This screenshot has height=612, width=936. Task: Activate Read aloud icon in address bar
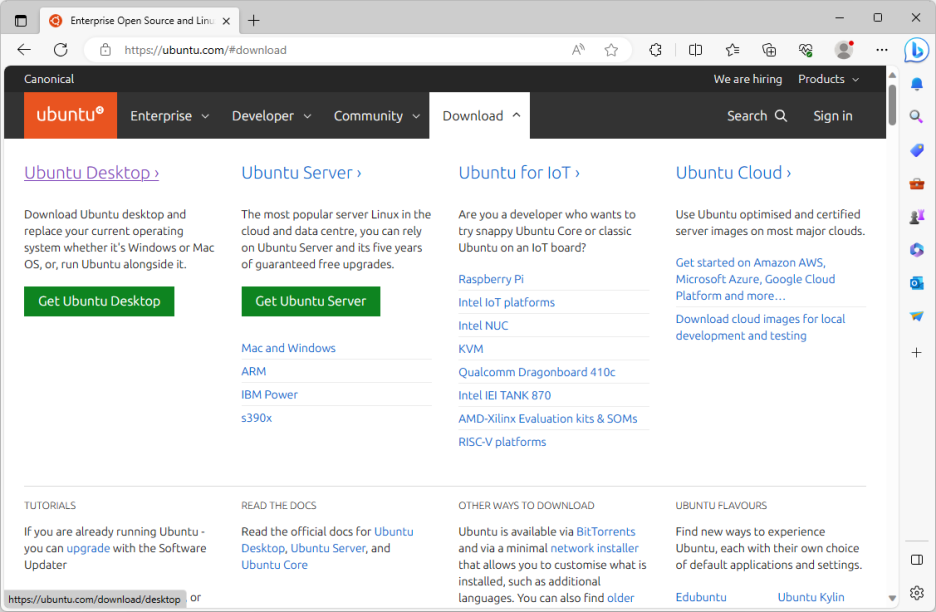click(x=578, y=50)
